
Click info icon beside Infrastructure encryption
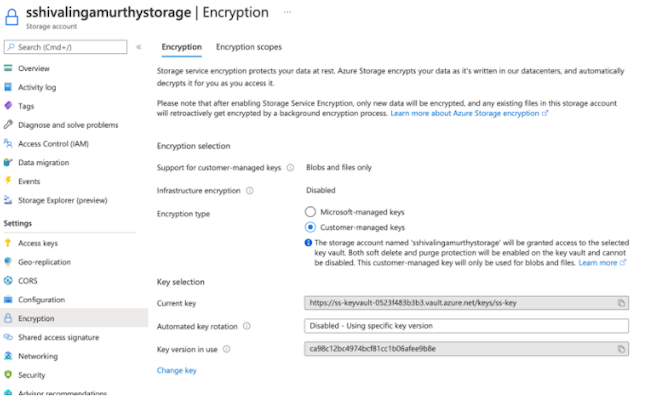250,191
